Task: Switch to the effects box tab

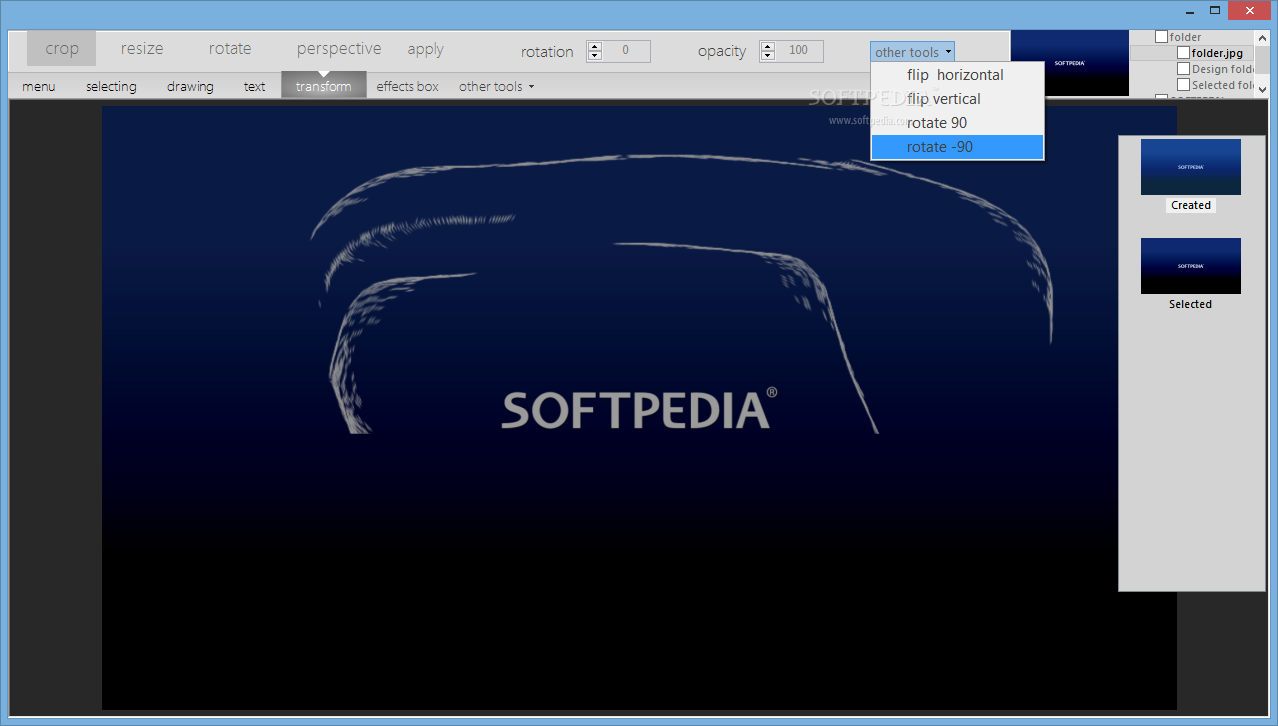Action: tap(407, 87)
